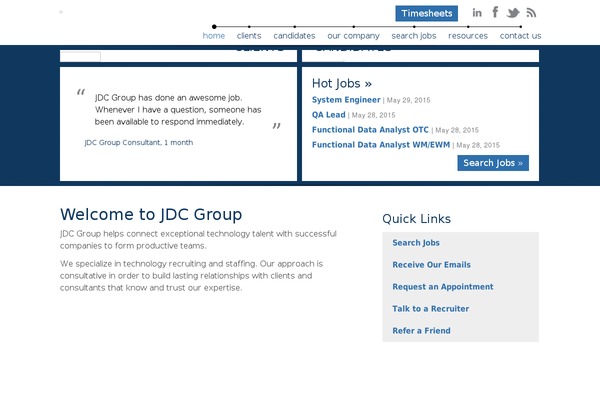Screen dimensions: 600x400
Task: Click the Welcome to JDC Group heading
Action: coord(151,214)
